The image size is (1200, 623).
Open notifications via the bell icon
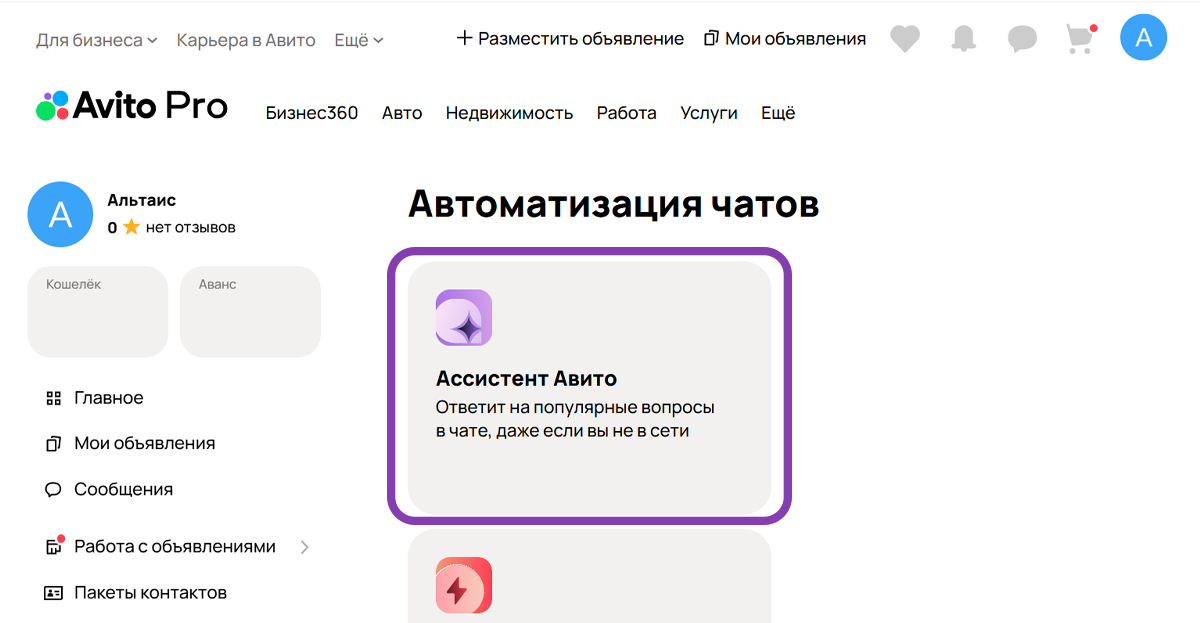962,37
